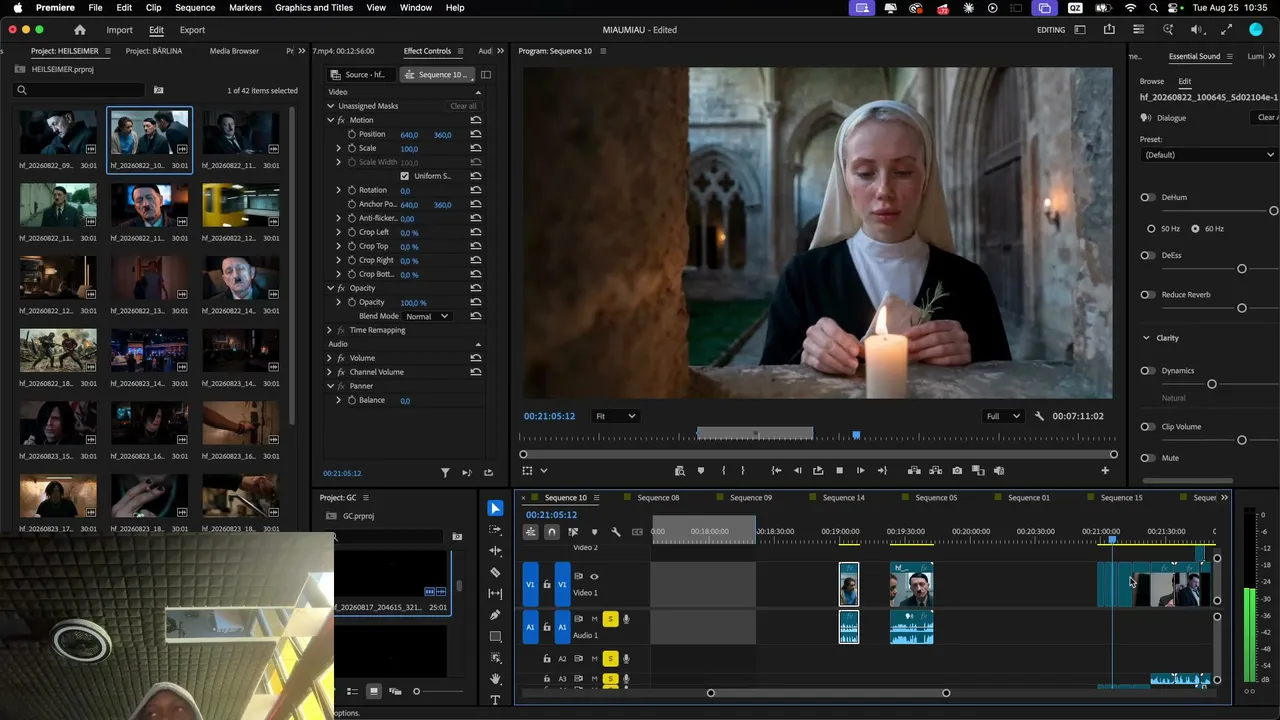Open the Media Browser tab
The width and height of the screenshot is (1280, 720).
tap(234, 51)
